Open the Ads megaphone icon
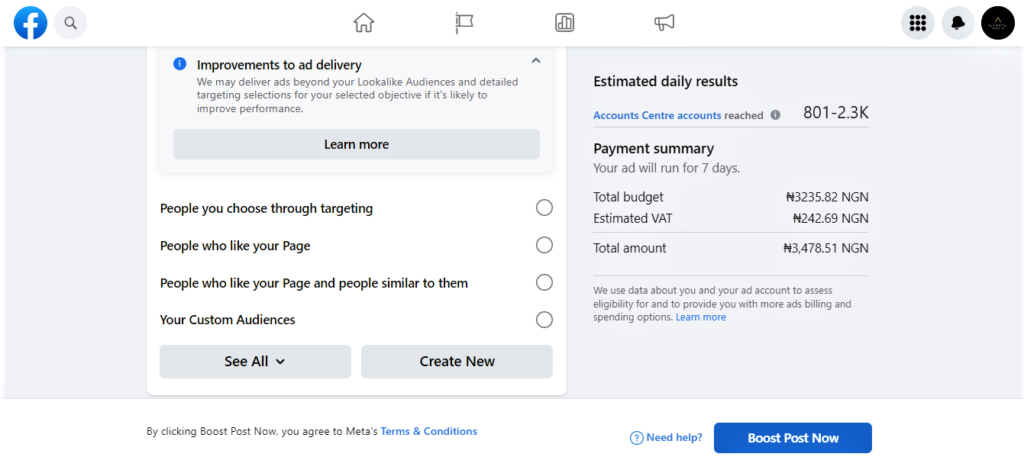This screenshot has width=1024, height=457. pos(664,23)
